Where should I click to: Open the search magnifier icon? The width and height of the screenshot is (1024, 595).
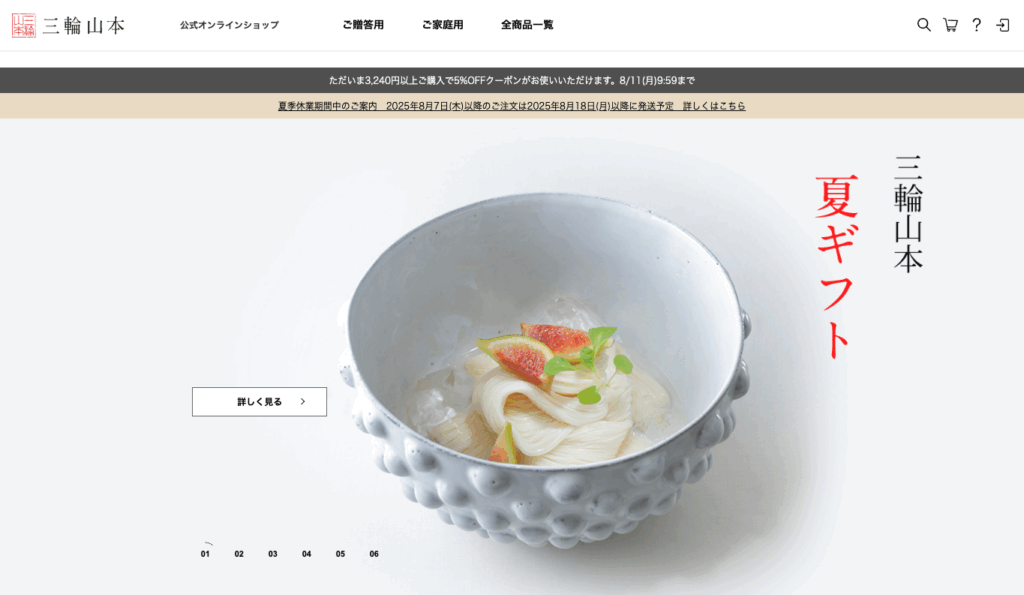[923, 25]
